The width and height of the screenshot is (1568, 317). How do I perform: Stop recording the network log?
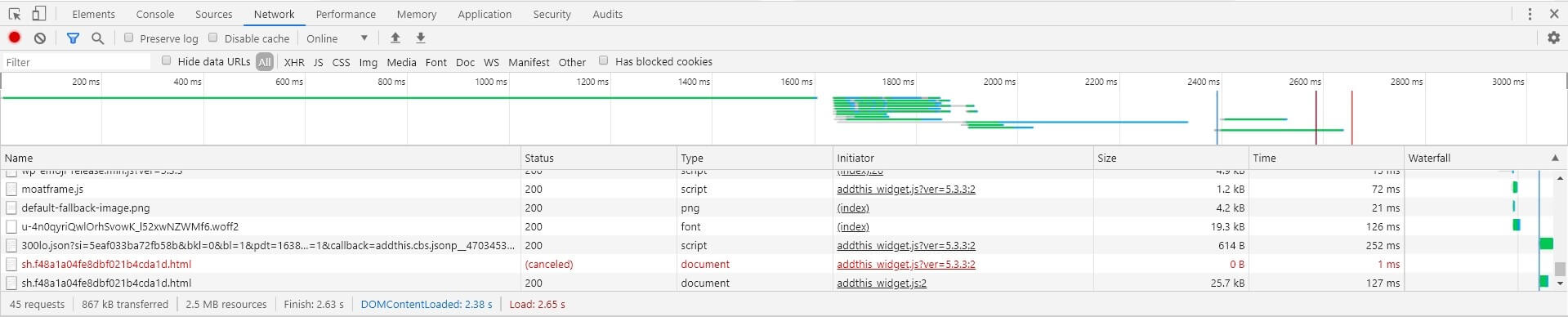tap(15, 38)
